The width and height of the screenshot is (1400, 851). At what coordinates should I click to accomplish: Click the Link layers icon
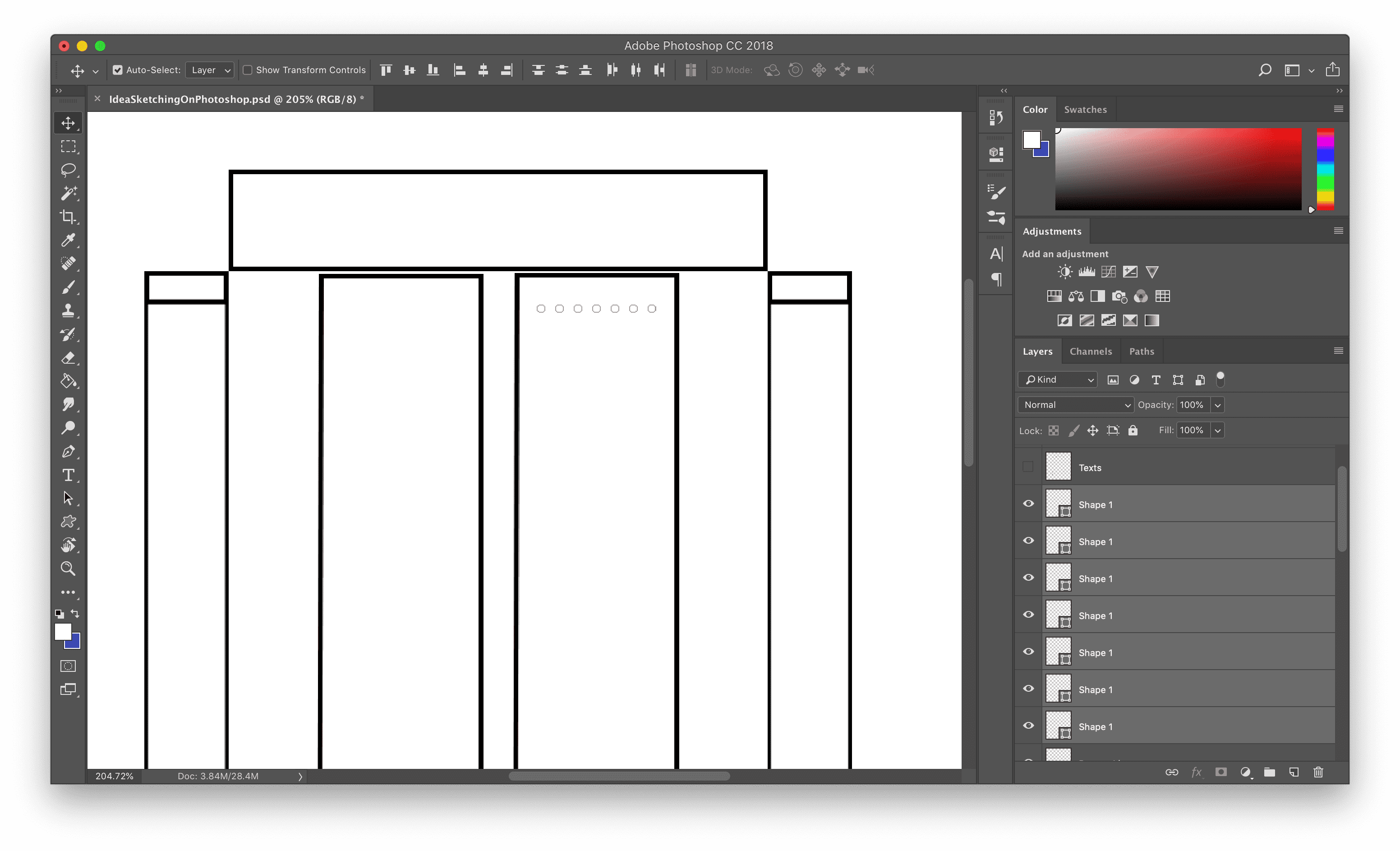click(1172, 772)
